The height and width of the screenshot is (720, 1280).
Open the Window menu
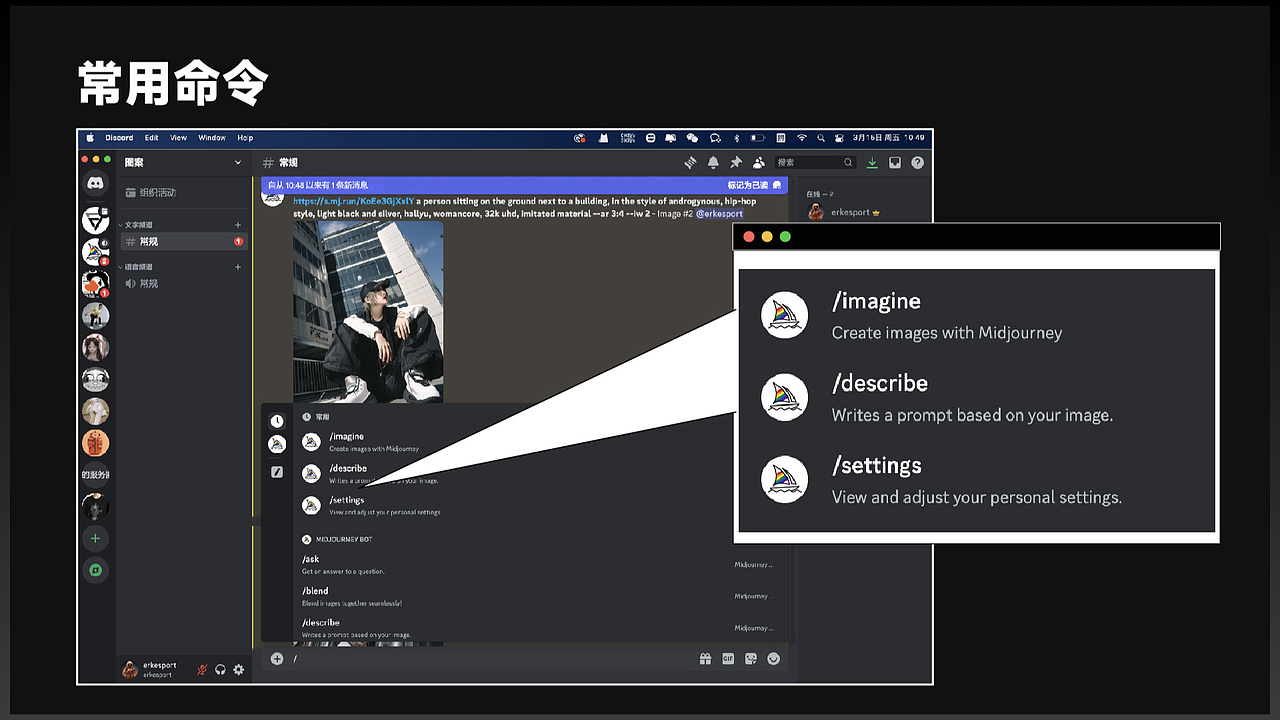[x=212, y=137]
